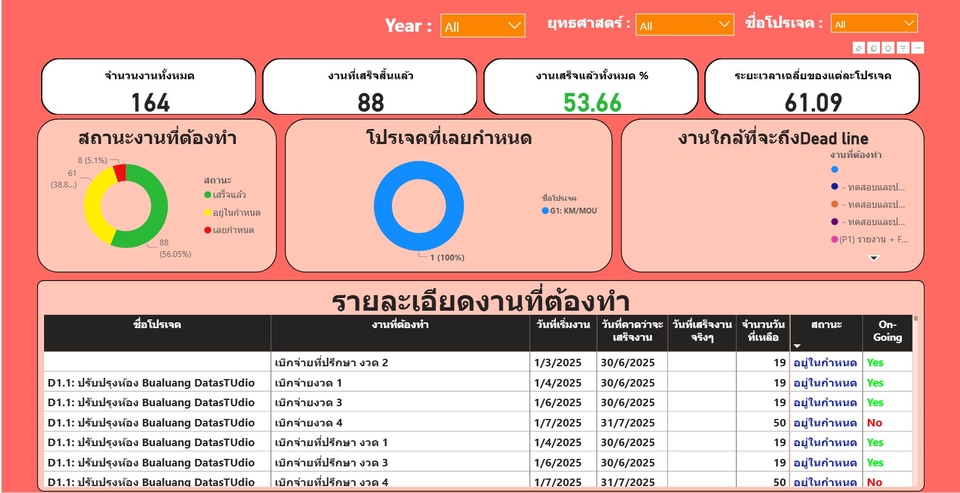The width and height of the screenshot is (960, 493).
Task: Click the 53.66 percent complete card
Action: (x=591, y=86)
